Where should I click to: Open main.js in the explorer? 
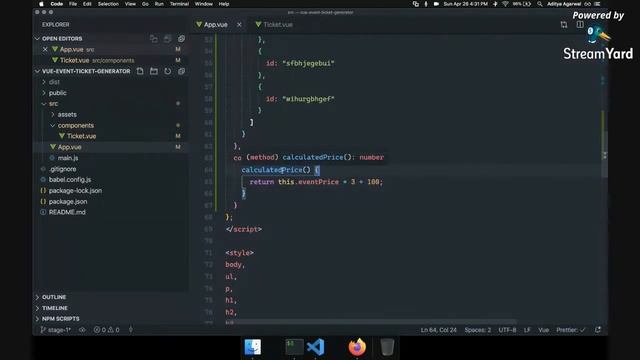point(68,158)
